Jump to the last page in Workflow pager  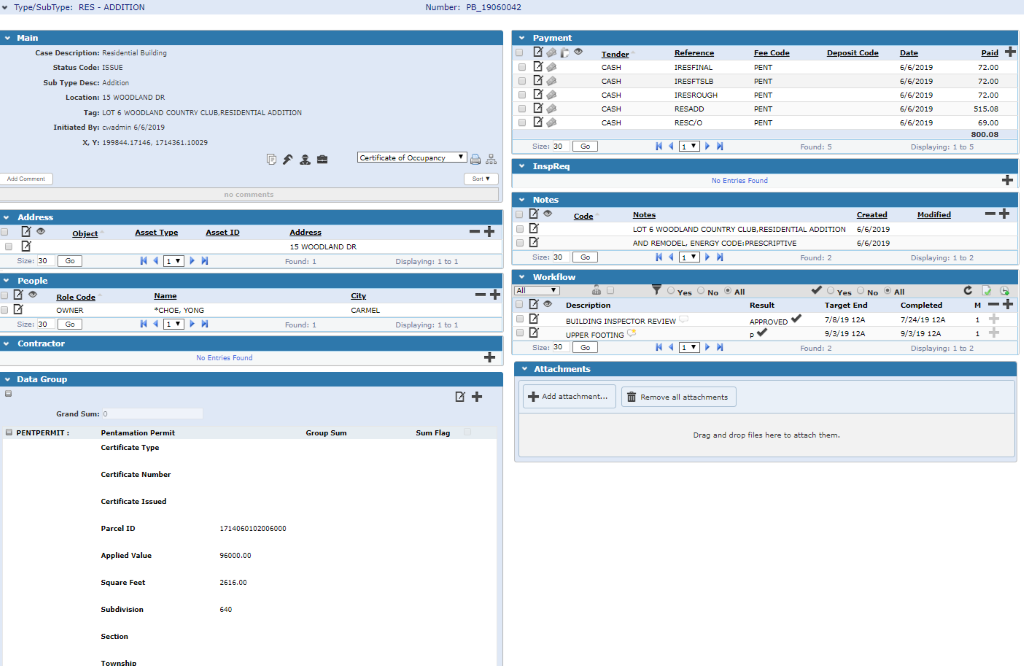[720, 347]
